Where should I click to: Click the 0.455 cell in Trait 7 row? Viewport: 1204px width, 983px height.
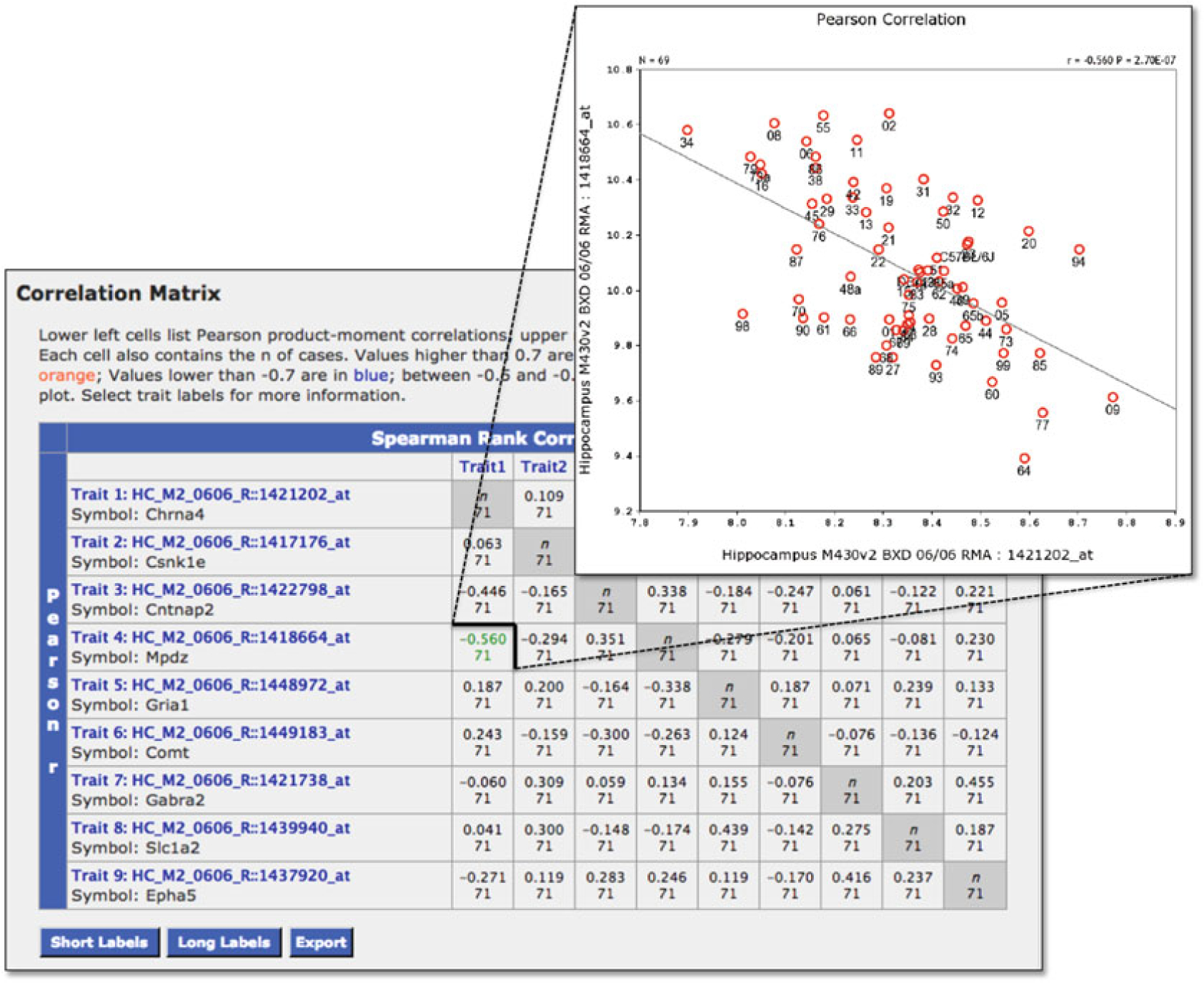tap(975, 790)
